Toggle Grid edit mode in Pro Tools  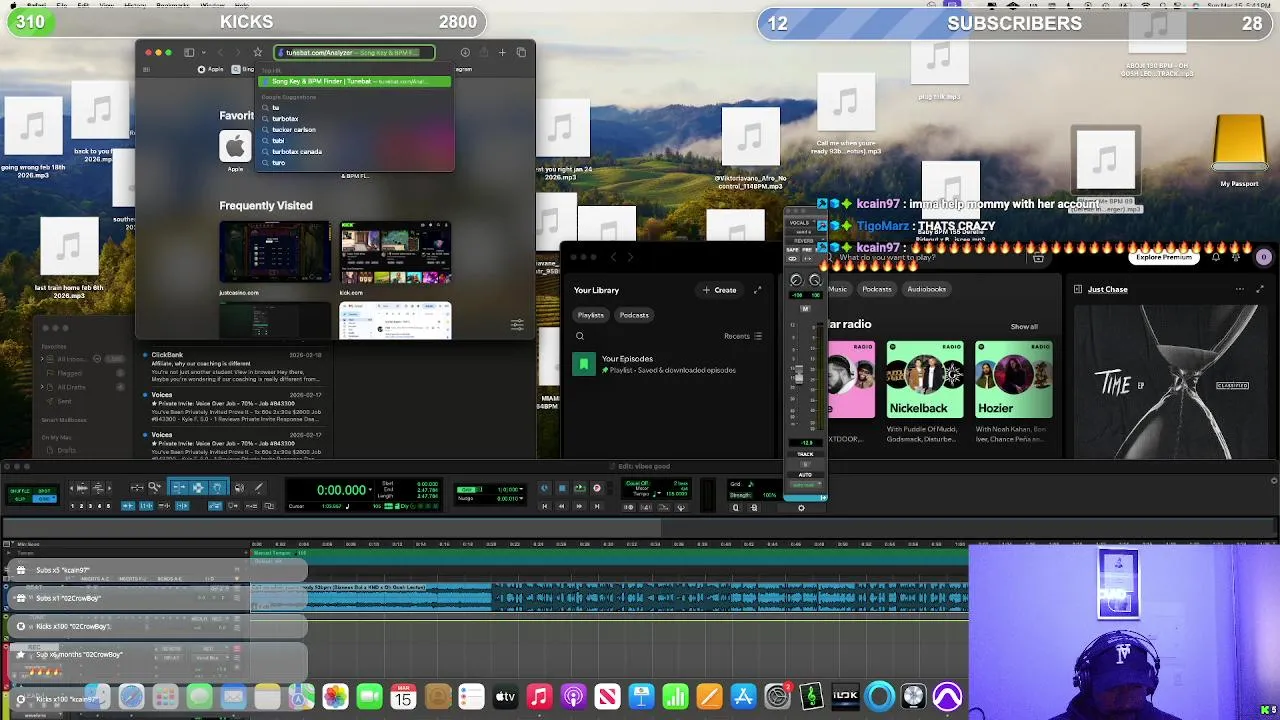[44, 498]
